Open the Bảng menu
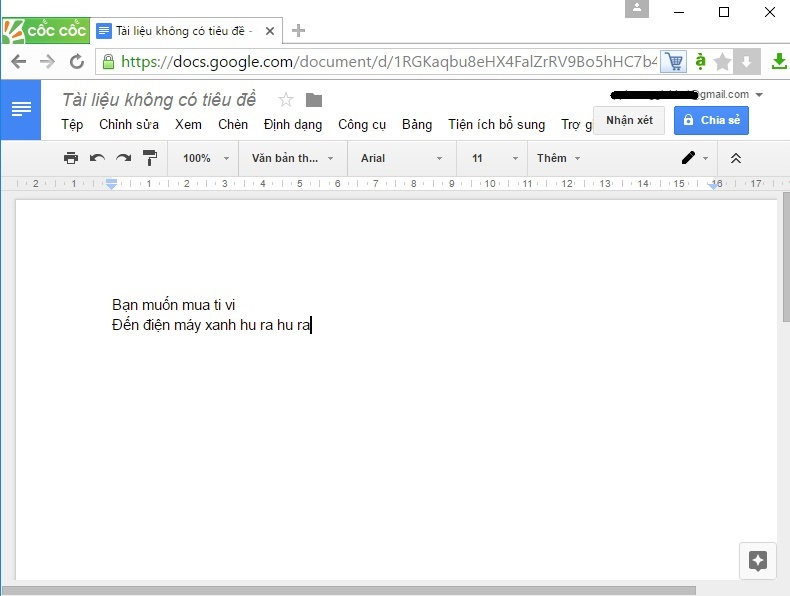Viewport: 790px width, 596px height. [x=417, y=124]
